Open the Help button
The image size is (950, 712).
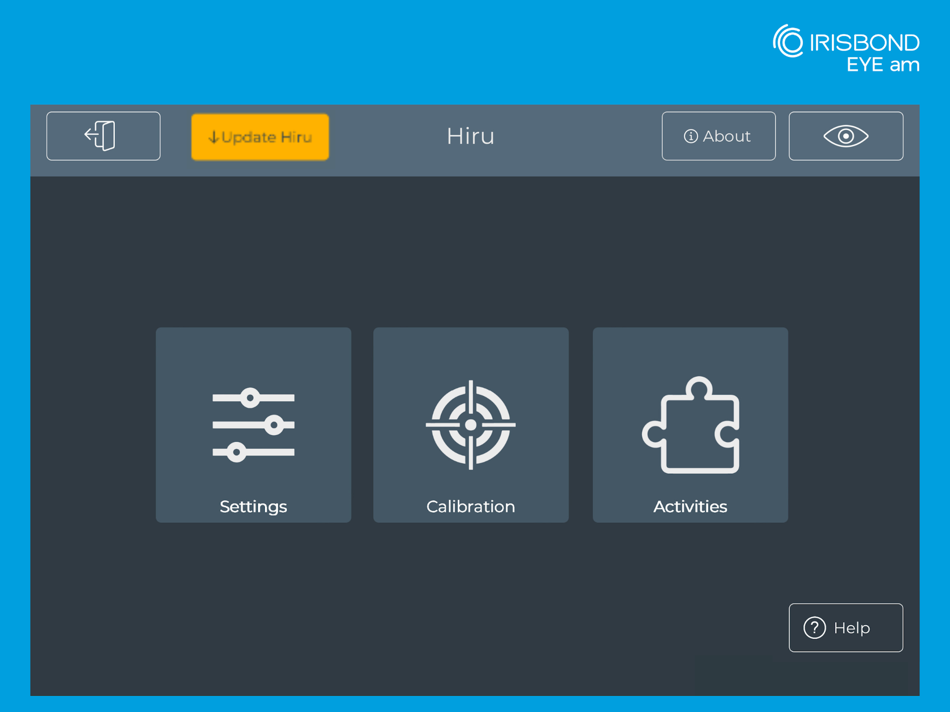pyautogui.click(x=846, y=628)
